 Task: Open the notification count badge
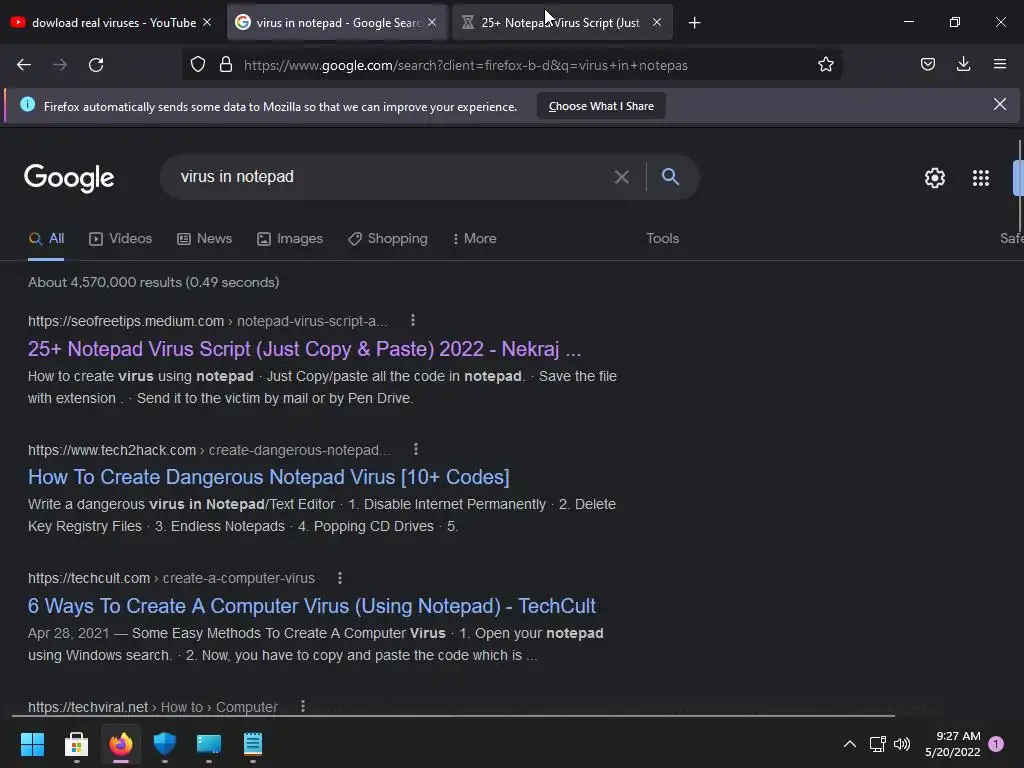[996, 744]
